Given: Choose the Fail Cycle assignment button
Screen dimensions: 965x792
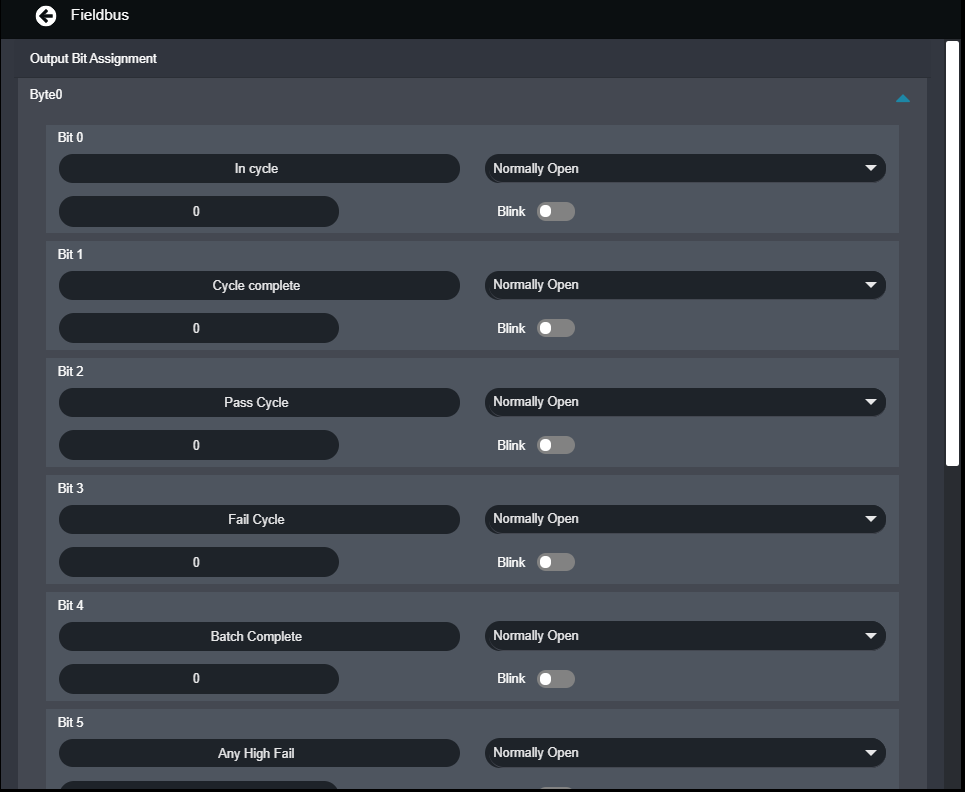Looking at the screenshot, I should click(259, 519).
